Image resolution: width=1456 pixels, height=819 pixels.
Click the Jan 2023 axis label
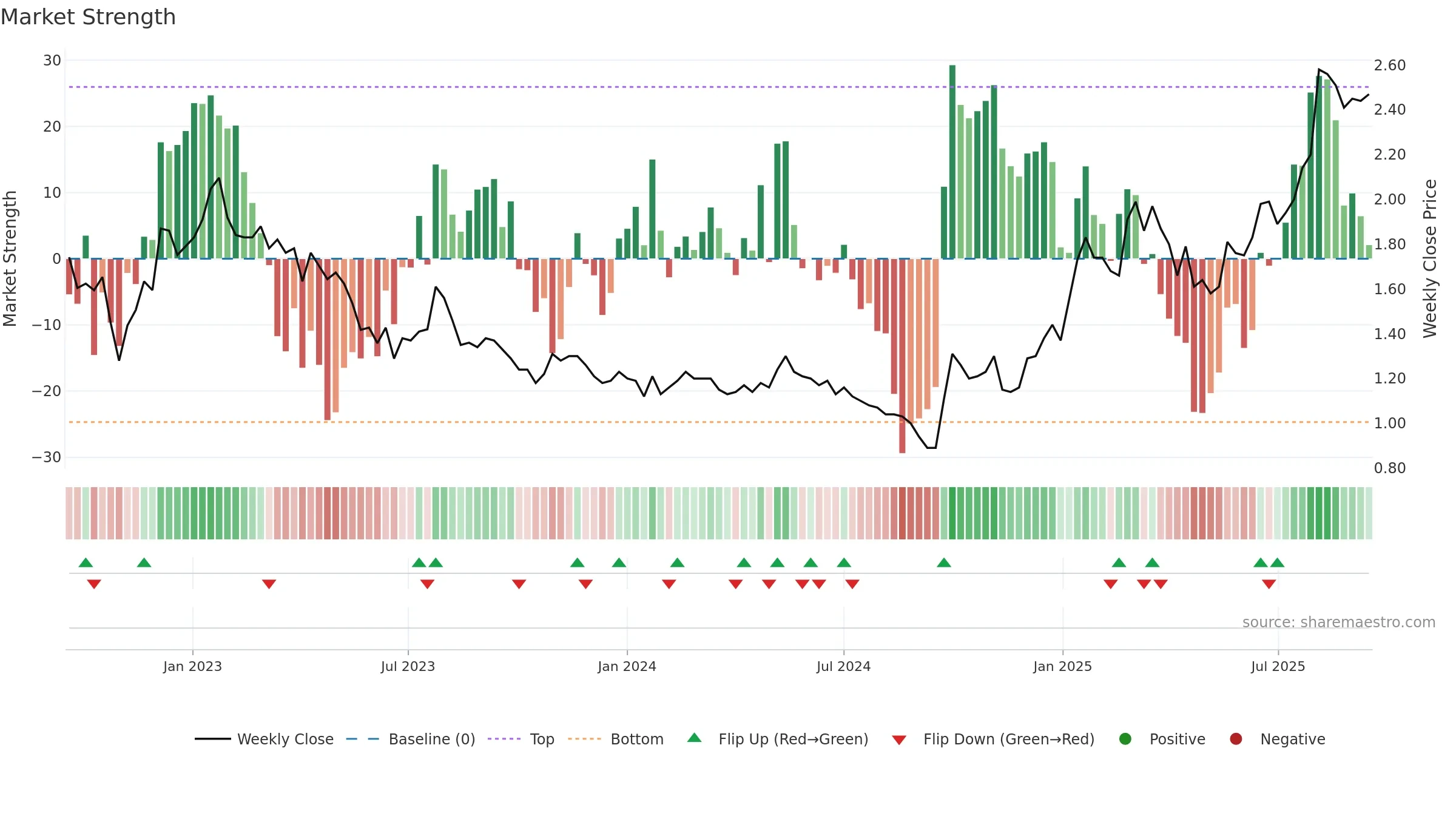tap(192, 667)
